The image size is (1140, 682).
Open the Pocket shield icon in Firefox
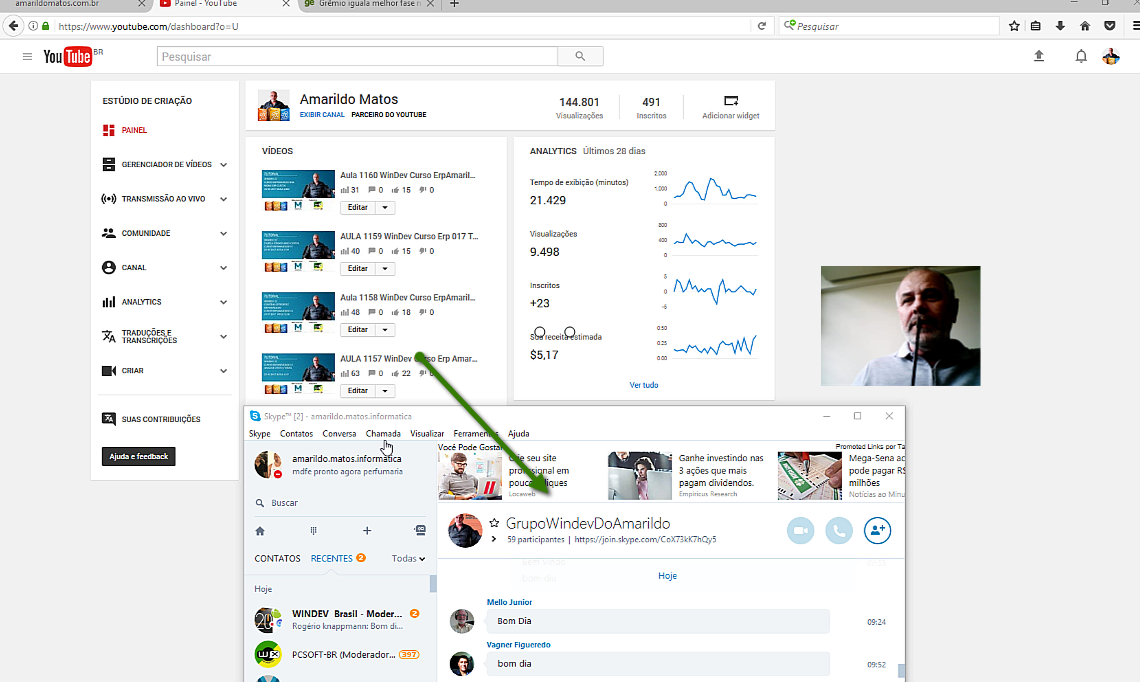point(1109,26)
